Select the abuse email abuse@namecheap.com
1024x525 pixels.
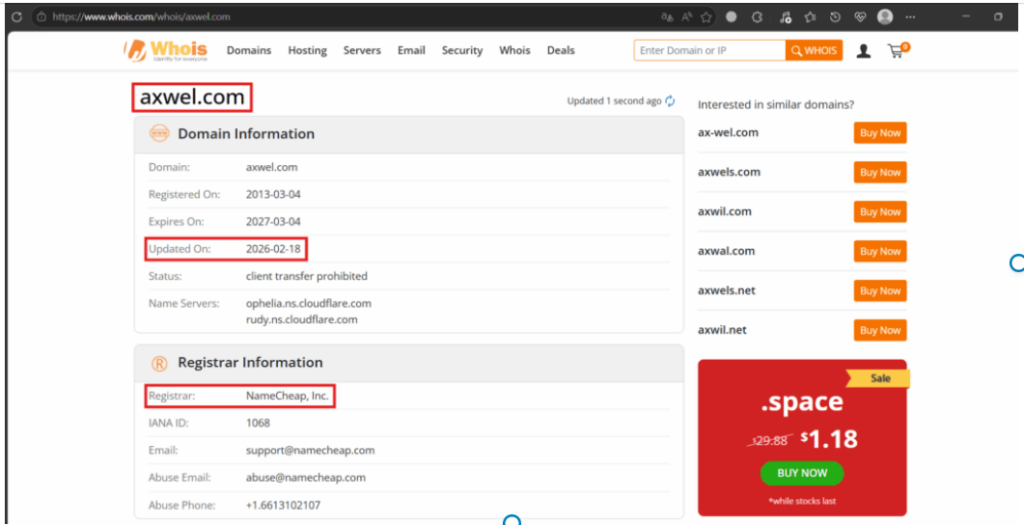306,478
